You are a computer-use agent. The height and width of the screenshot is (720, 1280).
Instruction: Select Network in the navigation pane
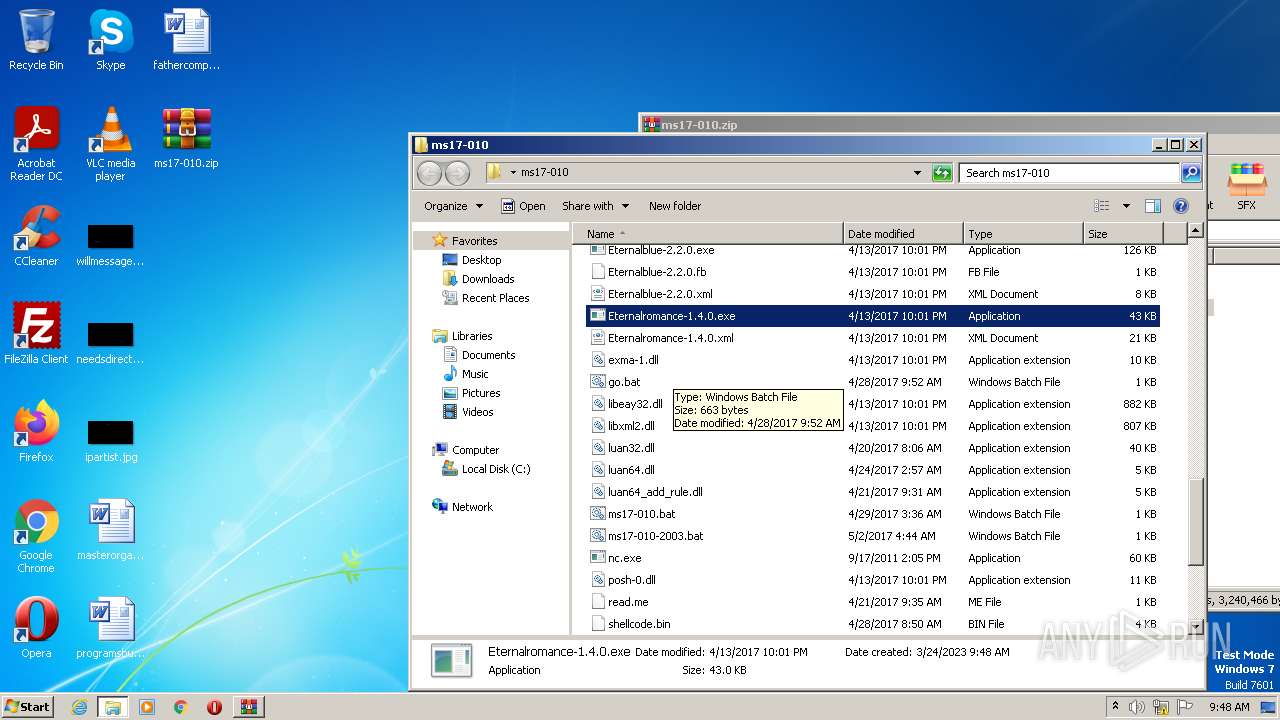(472, 507)
